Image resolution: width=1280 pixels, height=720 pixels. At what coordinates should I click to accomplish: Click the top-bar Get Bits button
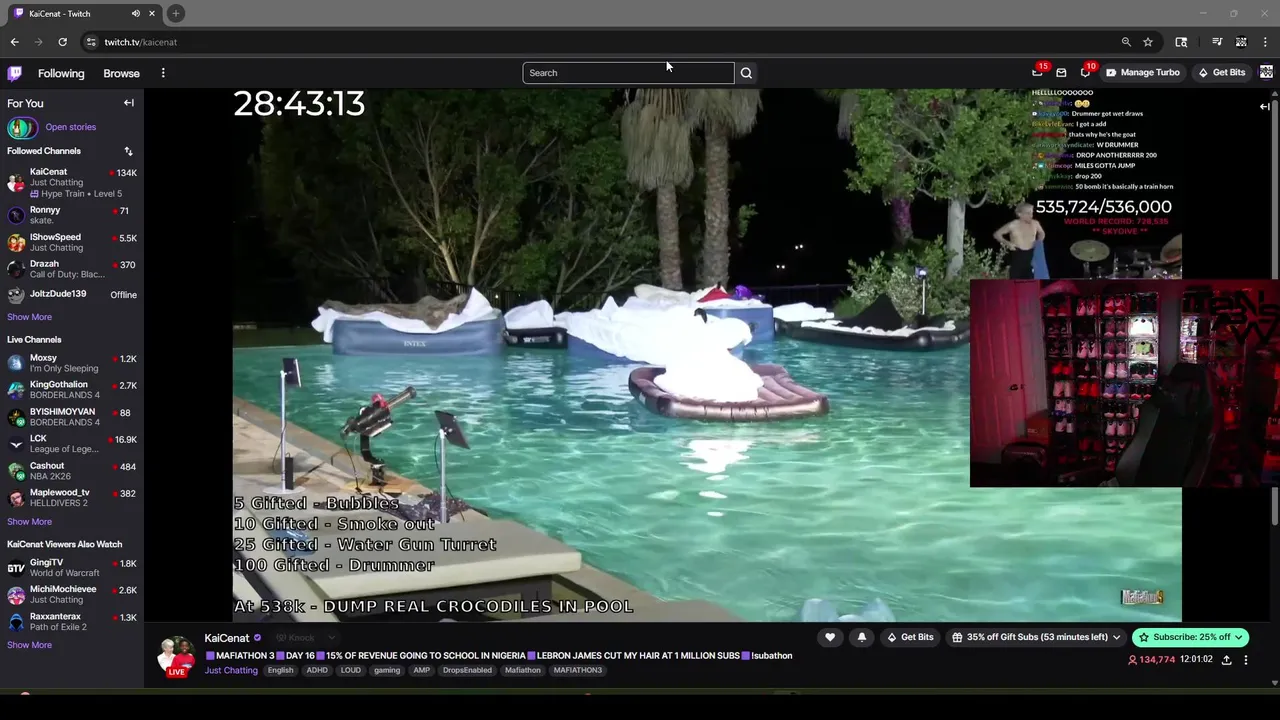coord(1221,73)
